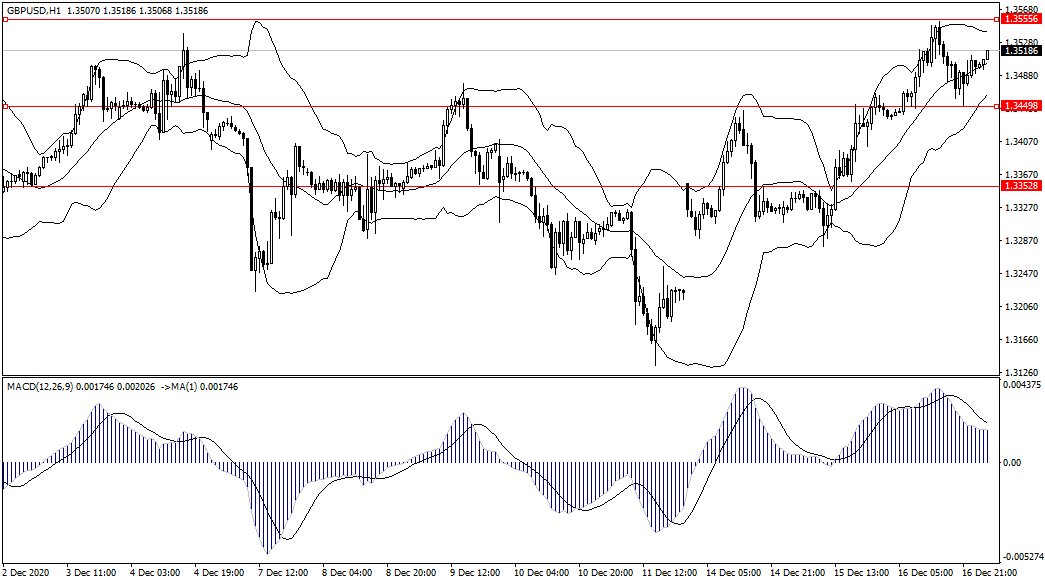Click the 2 Dec 2020 date label
The height and width of the screenshot is (584, 1045).
click(27, 574)
